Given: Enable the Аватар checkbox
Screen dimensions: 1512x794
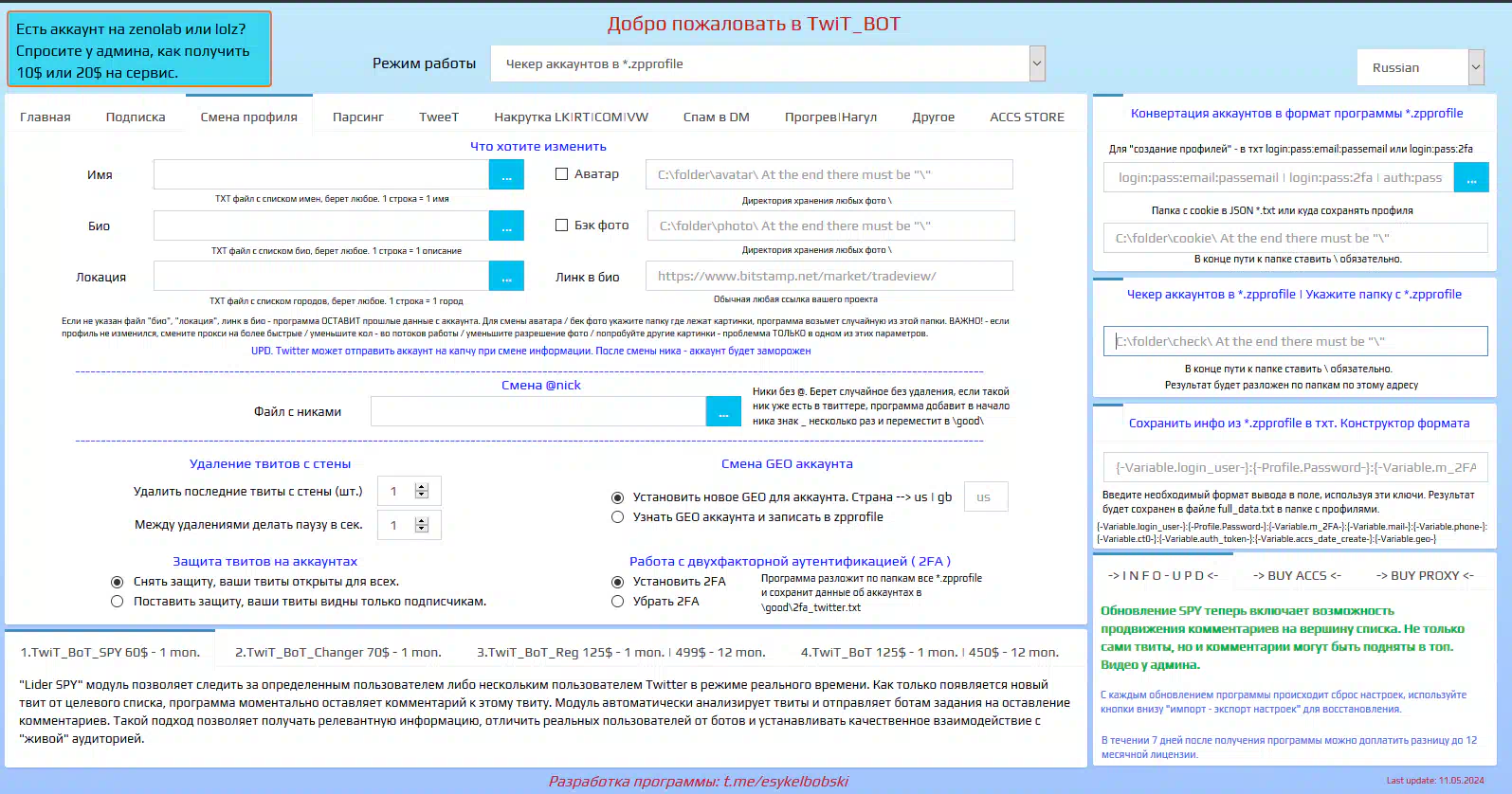Looking at the screenshot, I should point(562,174).
